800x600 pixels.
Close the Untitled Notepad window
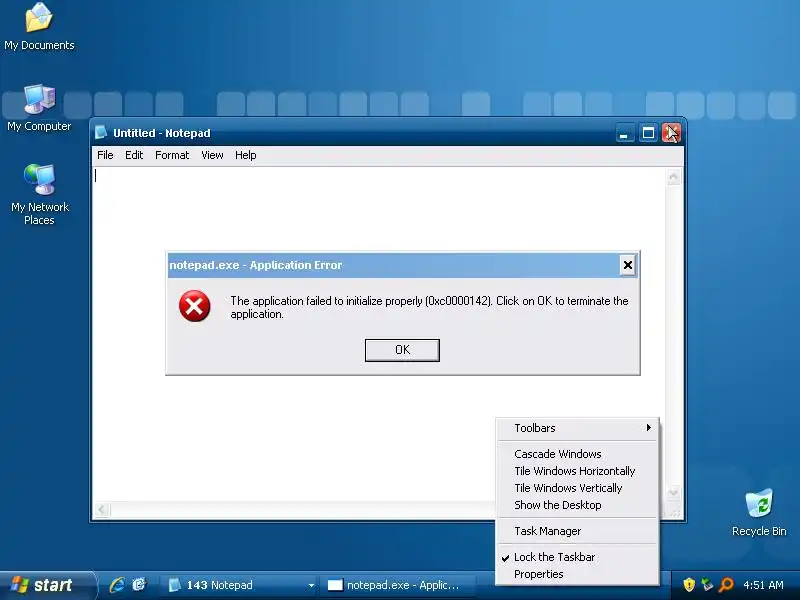click(671, 133)
